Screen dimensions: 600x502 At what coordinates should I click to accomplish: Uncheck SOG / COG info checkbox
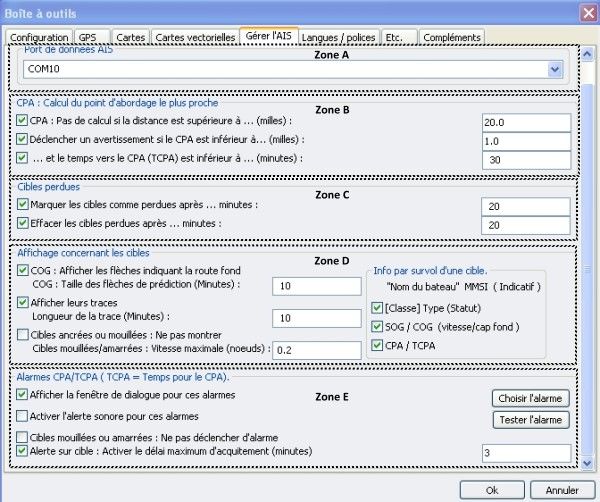376,327
